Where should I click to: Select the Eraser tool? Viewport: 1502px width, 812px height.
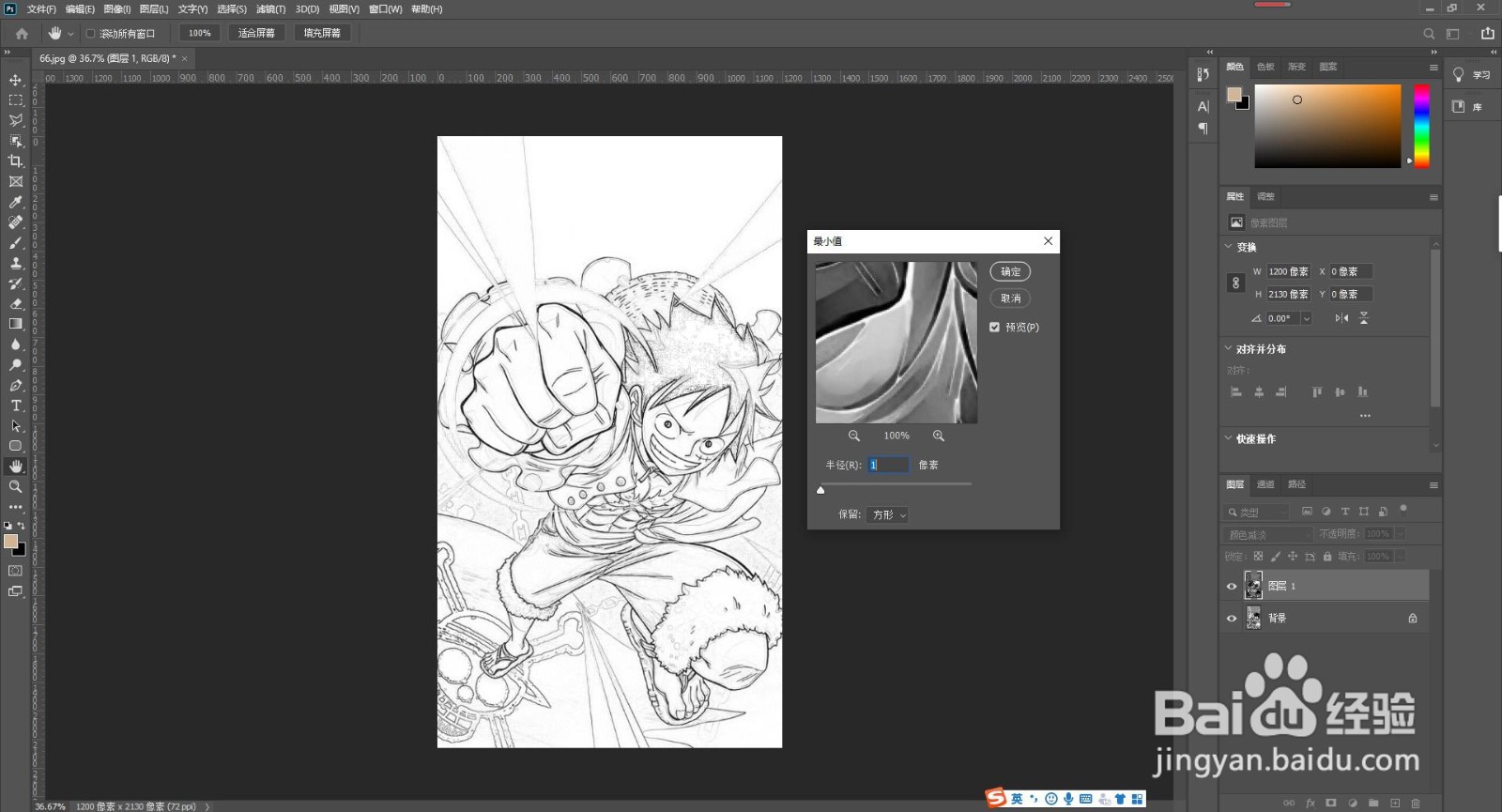point(16,304)
